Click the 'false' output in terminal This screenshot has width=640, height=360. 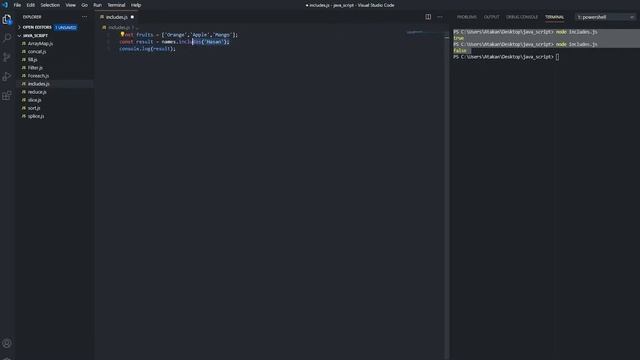point(460,51)
